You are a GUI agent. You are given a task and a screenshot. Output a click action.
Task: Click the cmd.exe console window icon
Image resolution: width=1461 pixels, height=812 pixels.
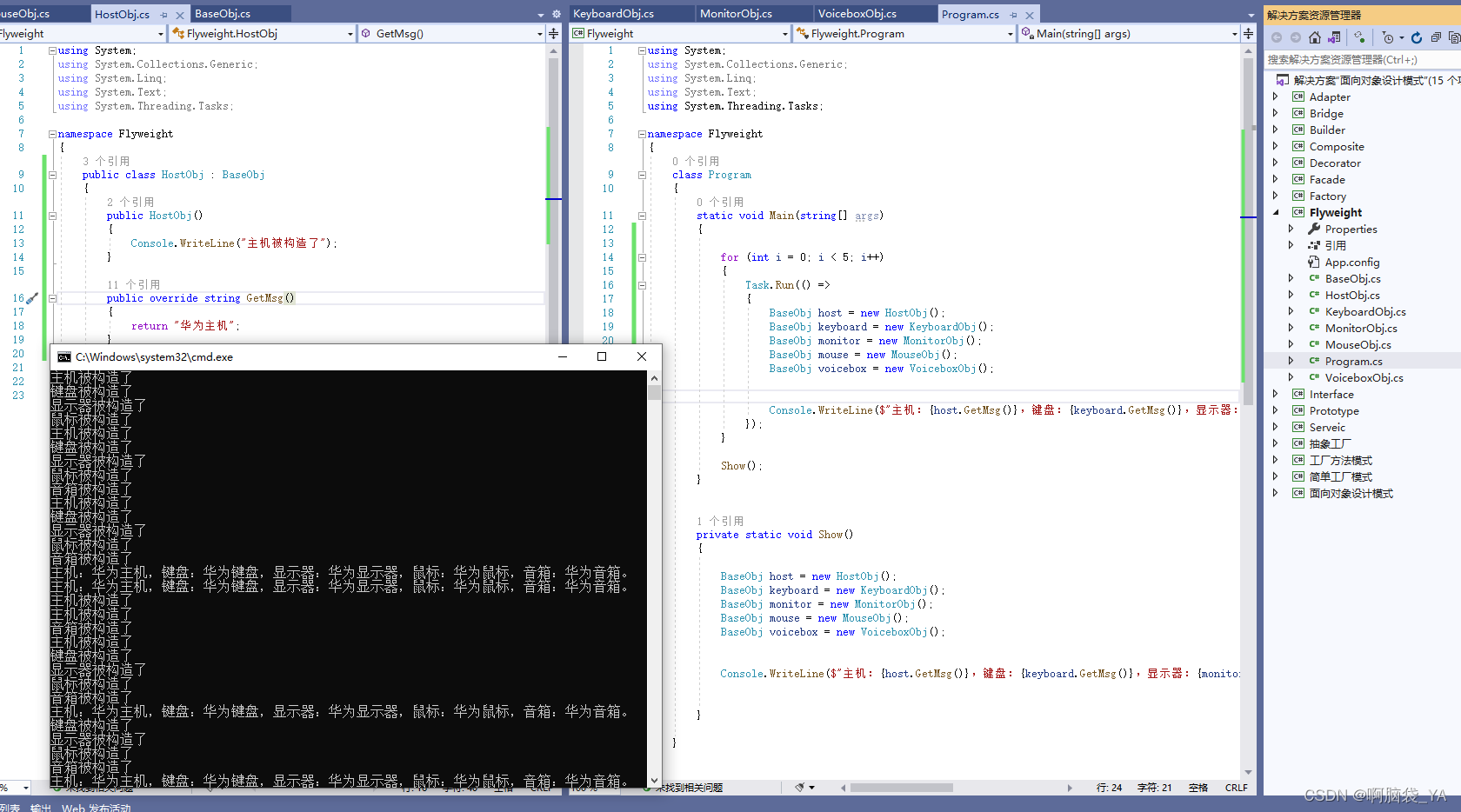click(64, 356)
